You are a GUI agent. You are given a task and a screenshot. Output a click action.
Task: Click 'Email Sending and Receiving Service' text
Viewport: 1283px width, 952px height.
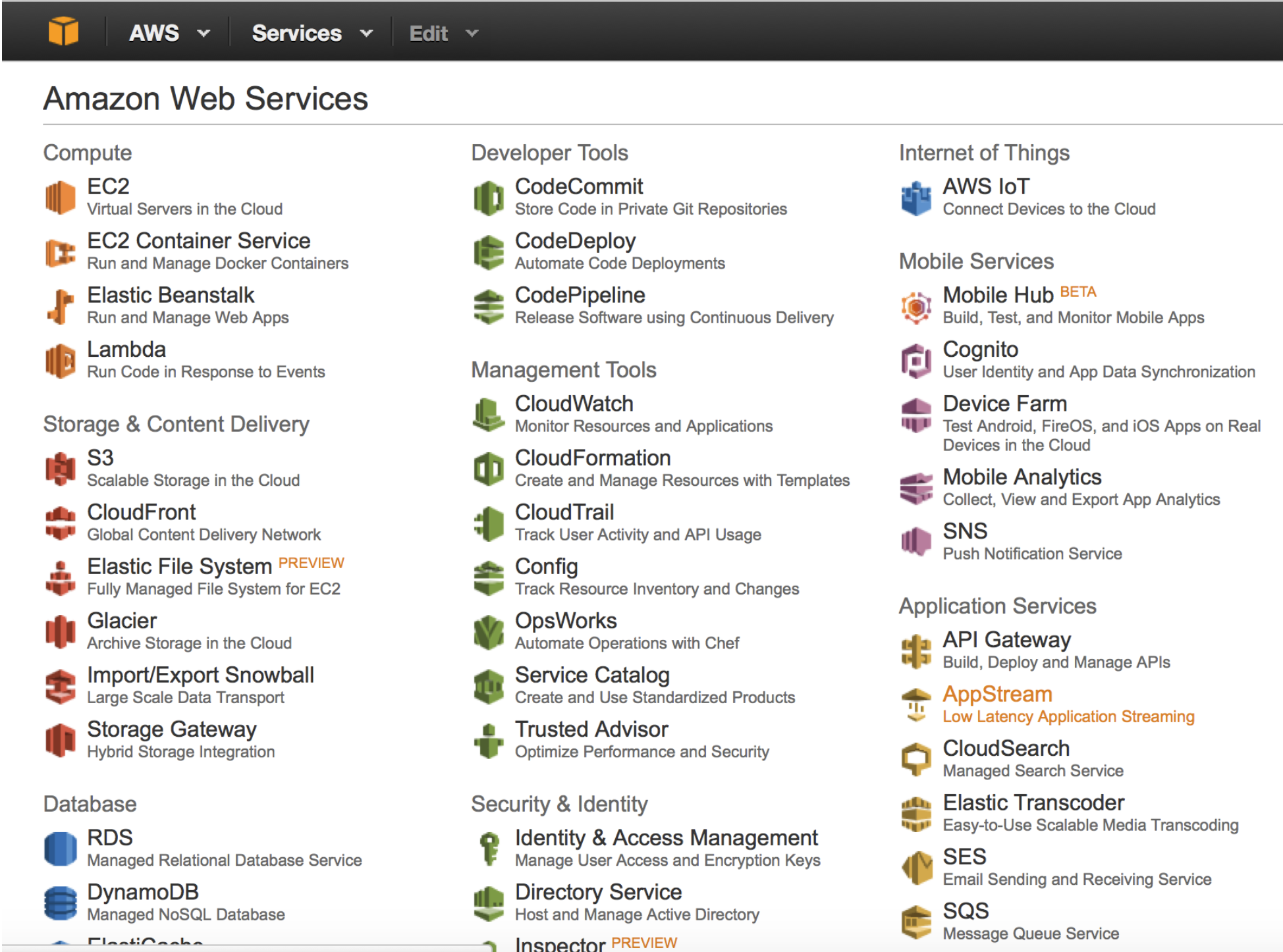click(x=1077, y=879)
